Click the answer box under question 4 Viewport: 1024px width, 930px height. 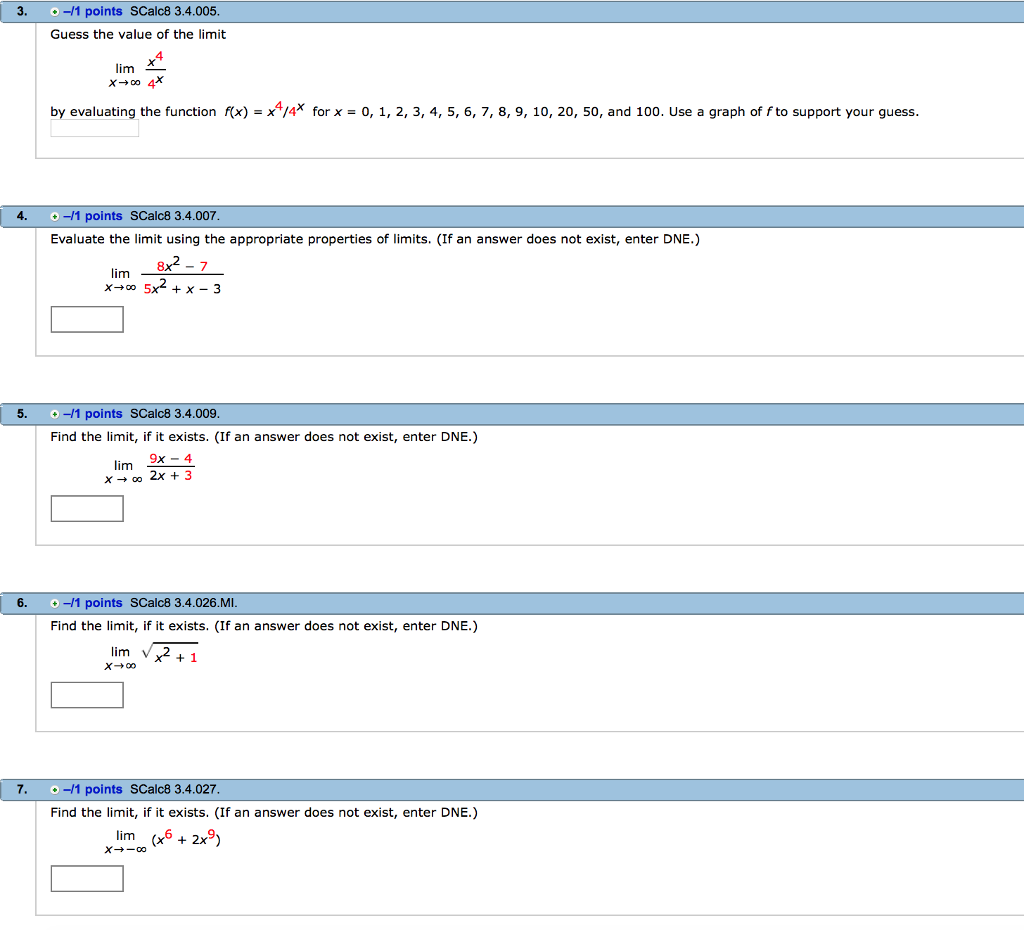(x=87, y=319)
